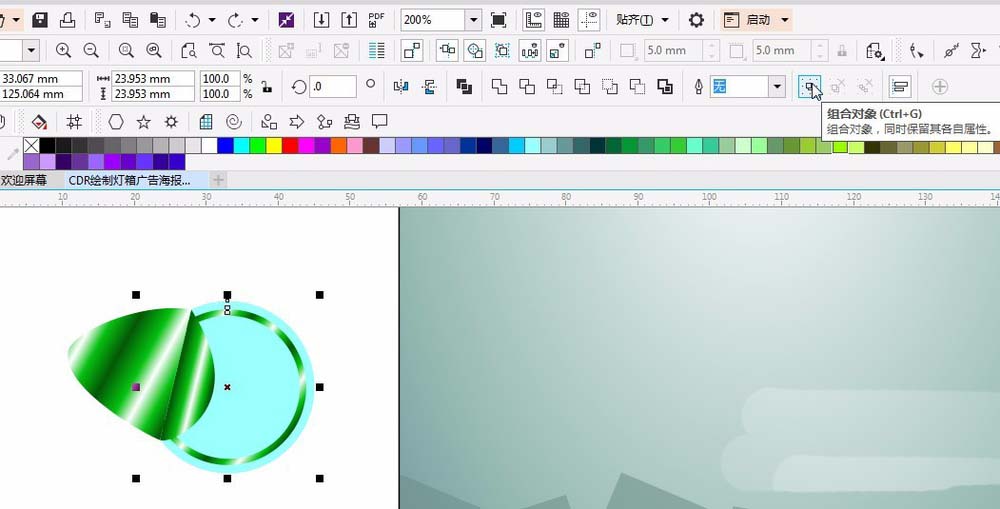Switch to the CDR绘制灯箱广告海报 document tab
Image resolution: width=1000 pixels, height=509 pixels.
[x=129, y=181]
